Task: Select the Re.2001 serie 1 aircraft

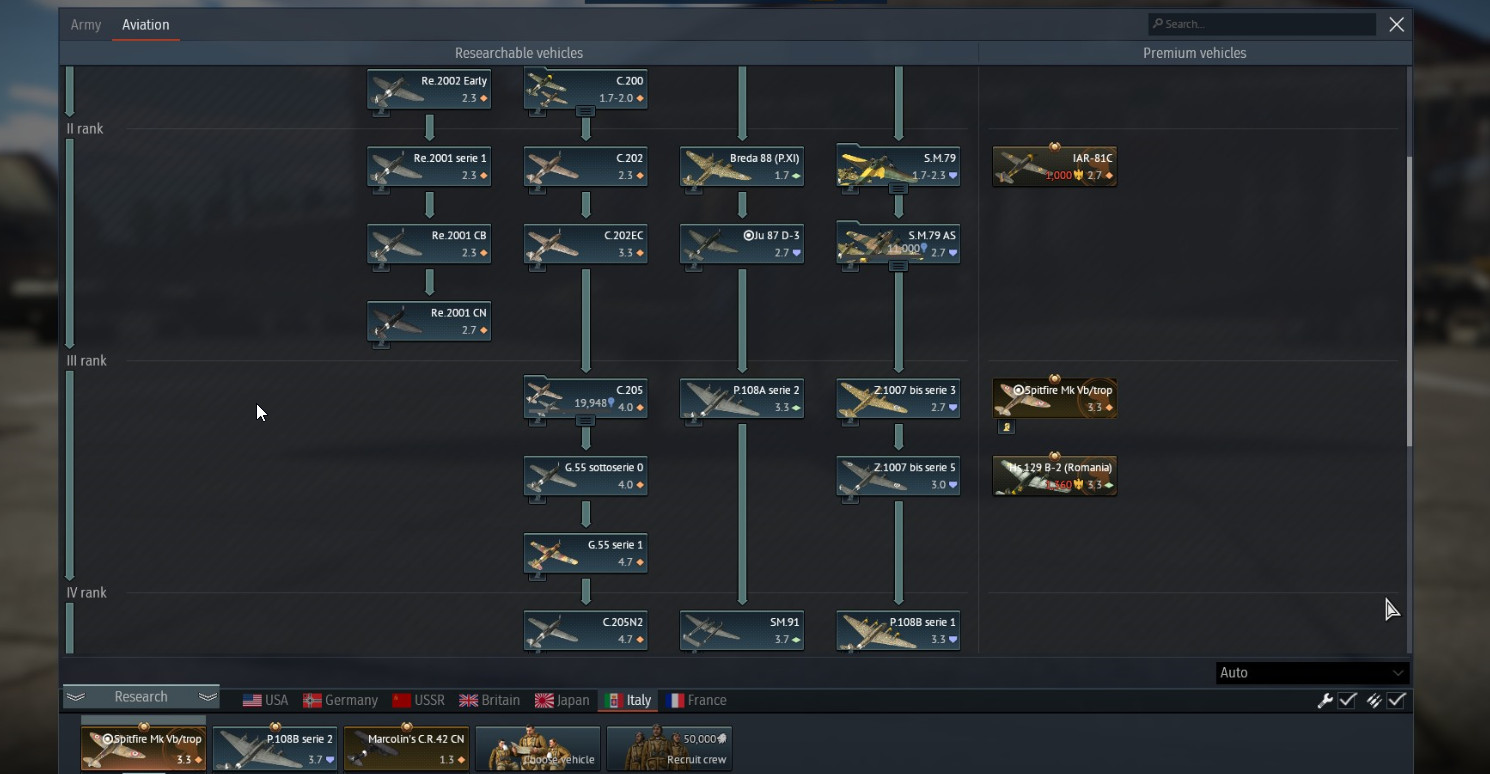Action: coord(429,167)
